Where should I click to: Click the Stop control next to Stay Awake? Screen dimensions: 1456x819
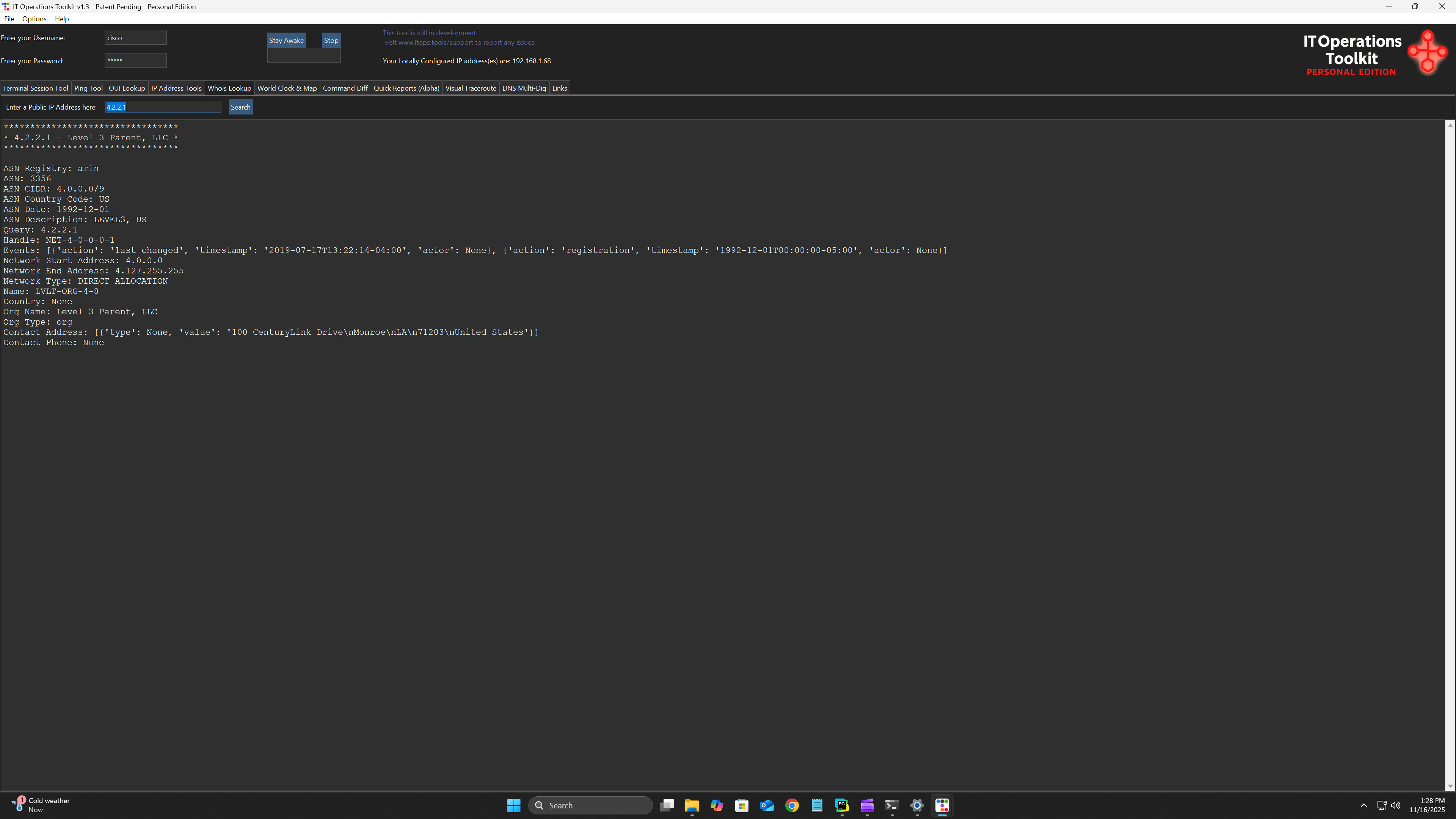click(x=331, y=40)
